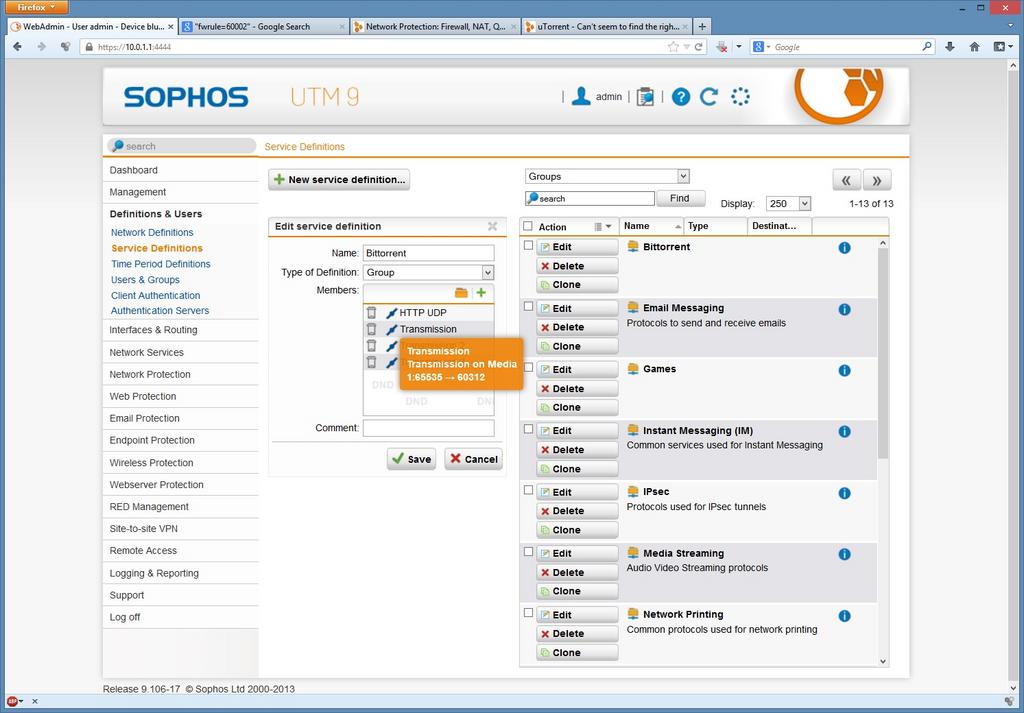The width and height of the screenshot is (1024, 713).
Task: Click the browser back arrow
Action: pyautogui.click(x=18, y=46)
